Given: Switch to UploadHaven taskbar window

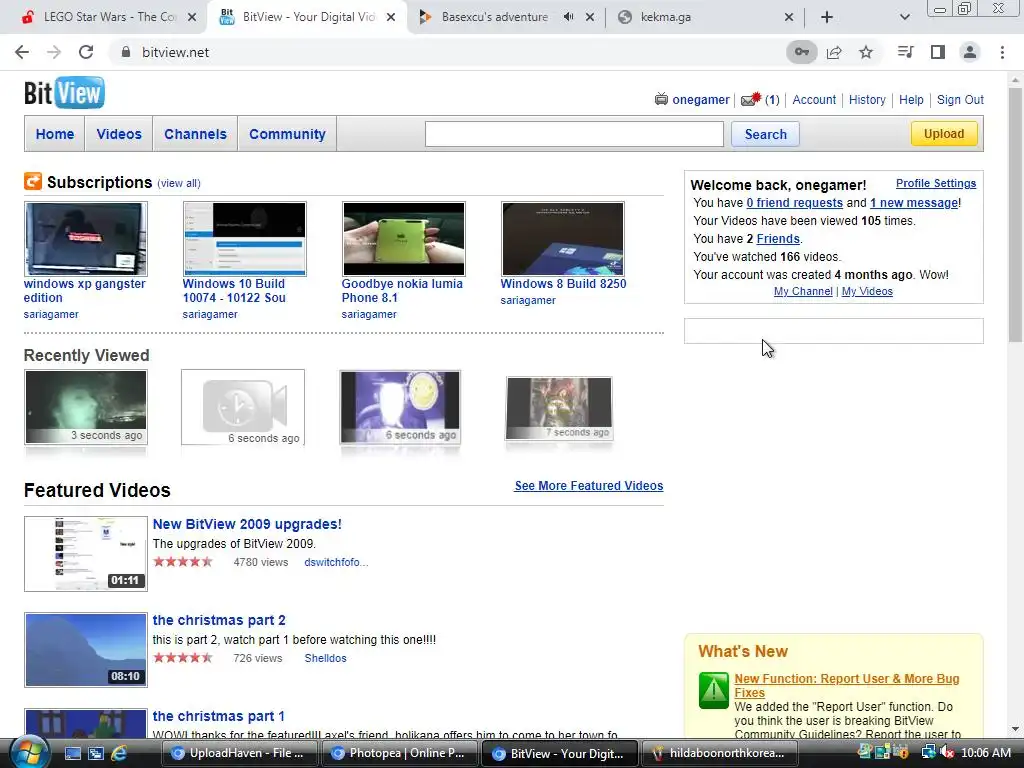Looking at the screenshot, I should 239,753.
